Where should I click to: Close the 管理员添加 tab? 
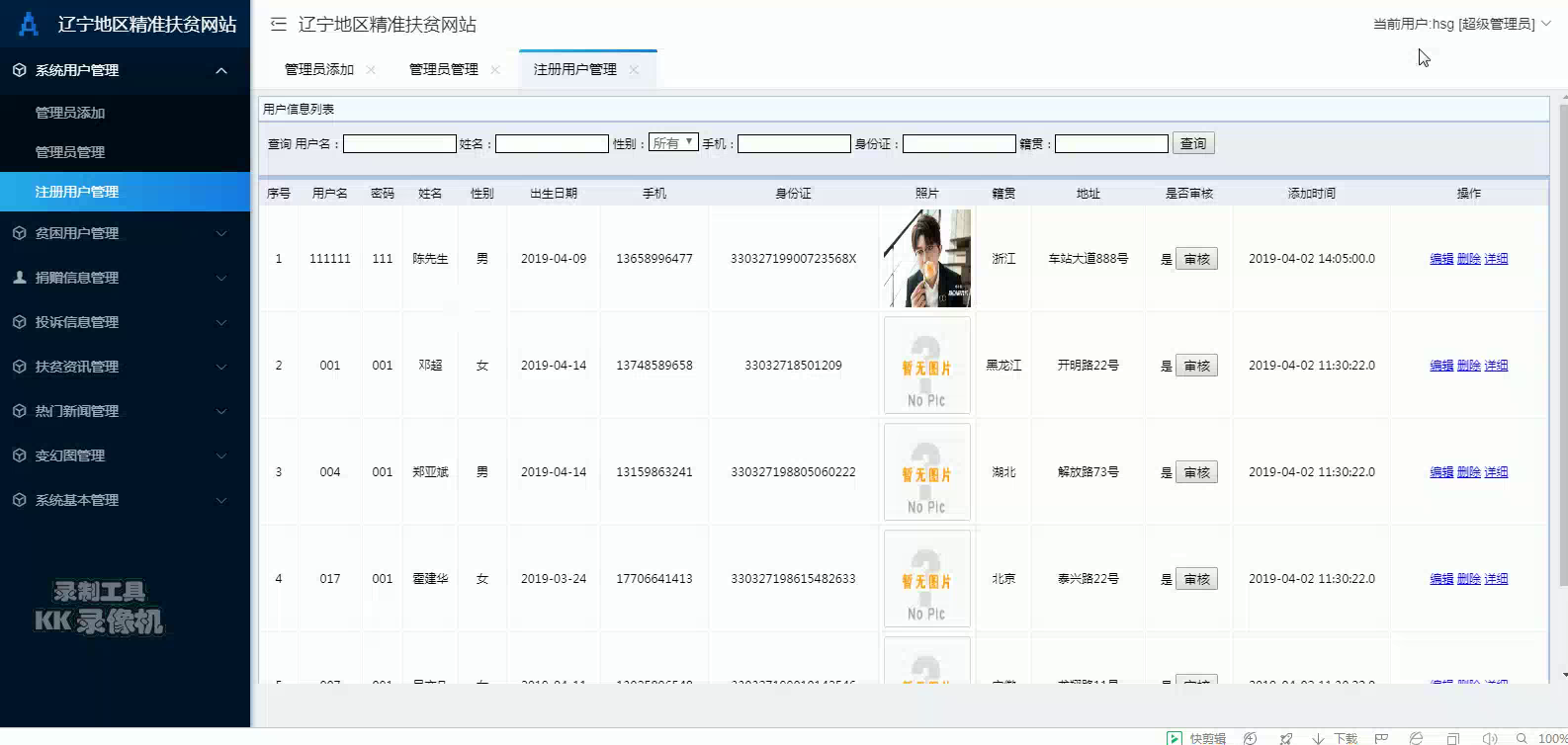371,69
